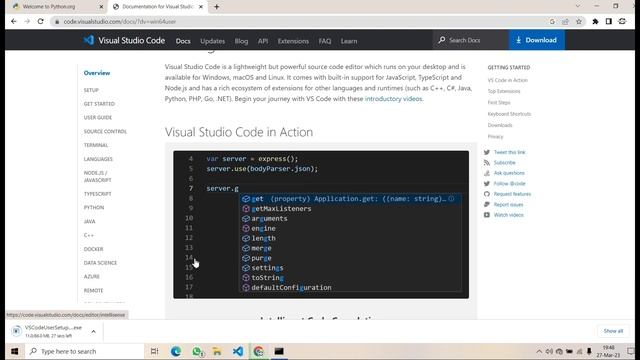Expand SETUP section in sidebar
Image resolution: width=640 pixels, height=360 pixels.
91,90
